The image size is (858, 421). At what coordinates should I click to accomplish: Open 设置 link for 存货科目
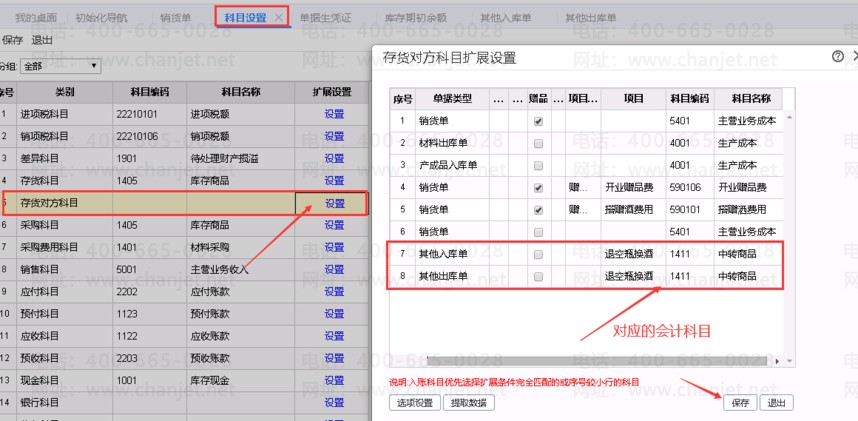point(334,181)
